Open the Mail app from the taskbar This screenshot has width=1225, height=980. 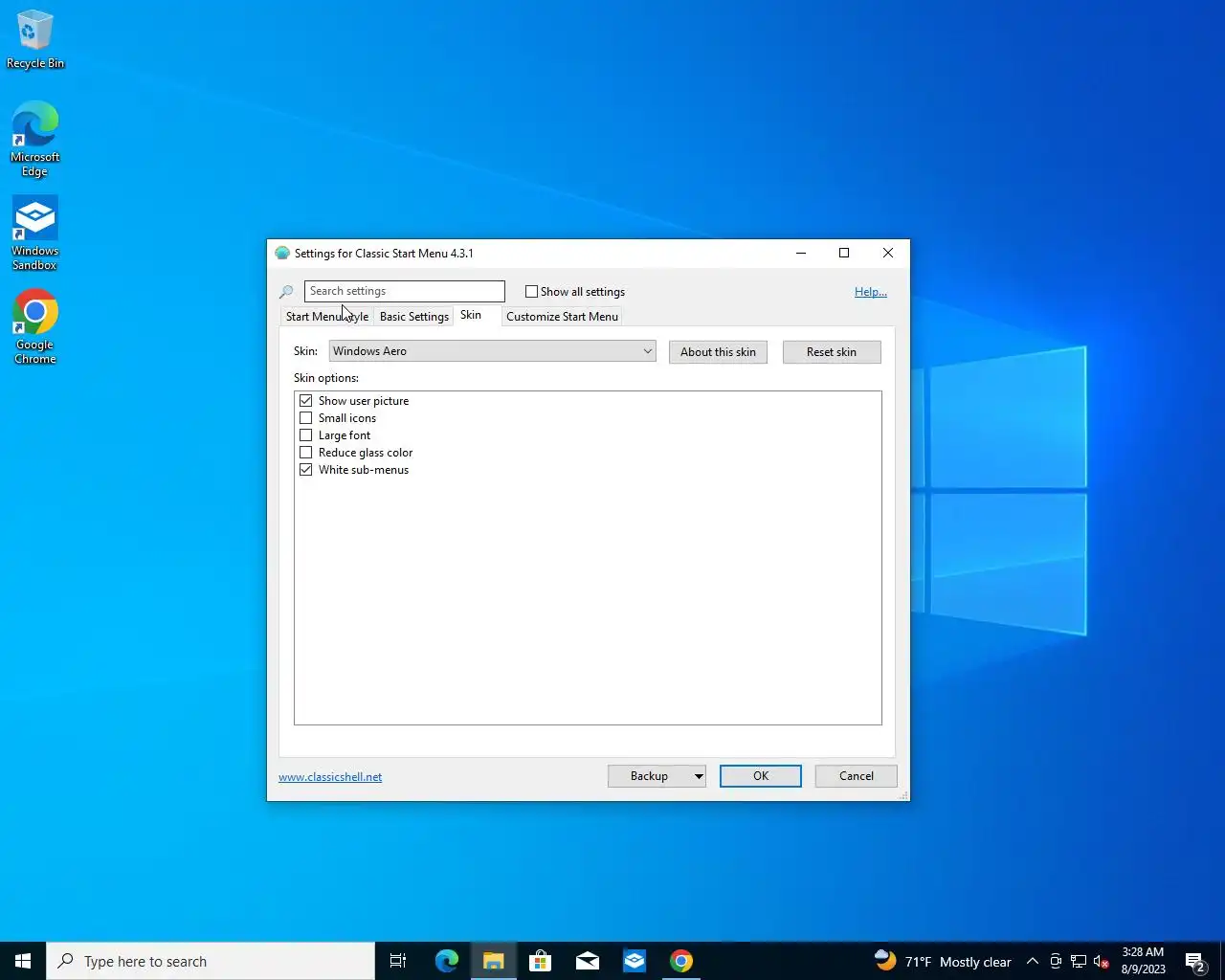[x=587, y=961]
